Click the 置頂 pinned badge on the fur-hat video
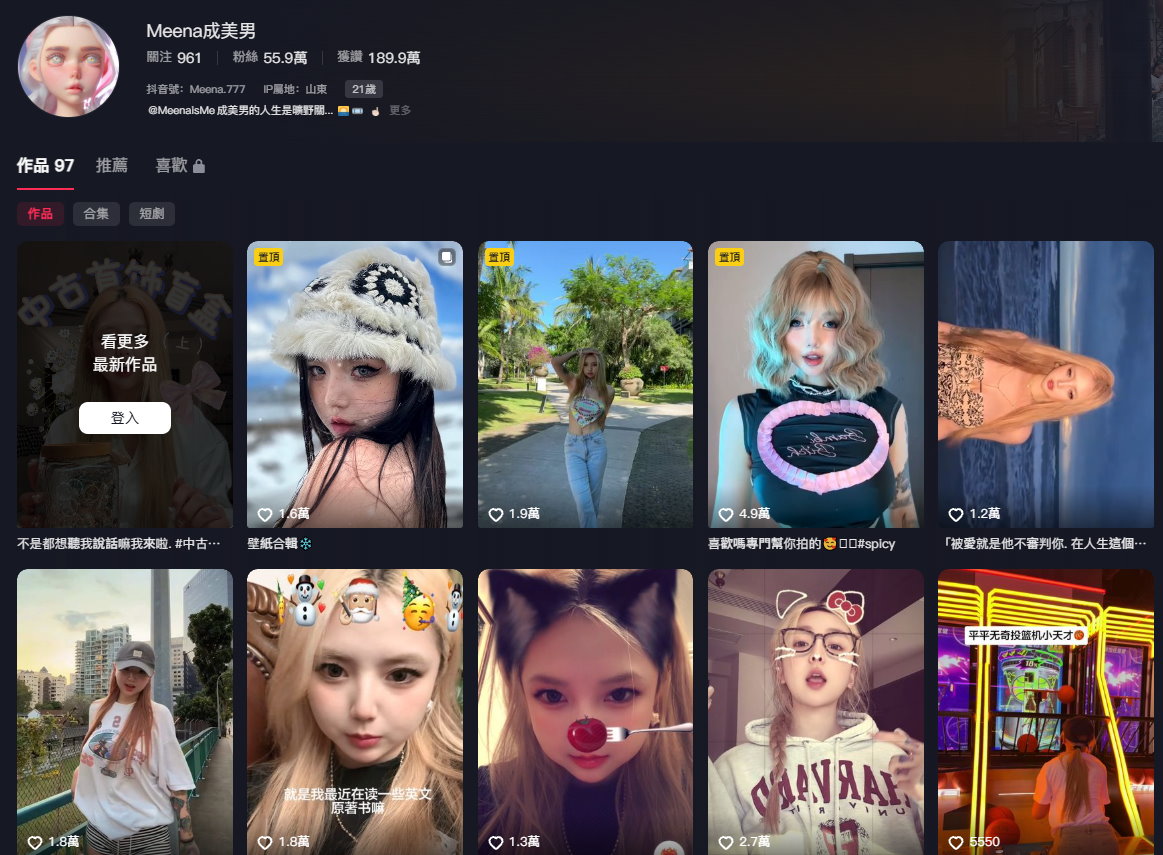The height and width of the screenshot is (855, 1163). (x=268, y=257)
